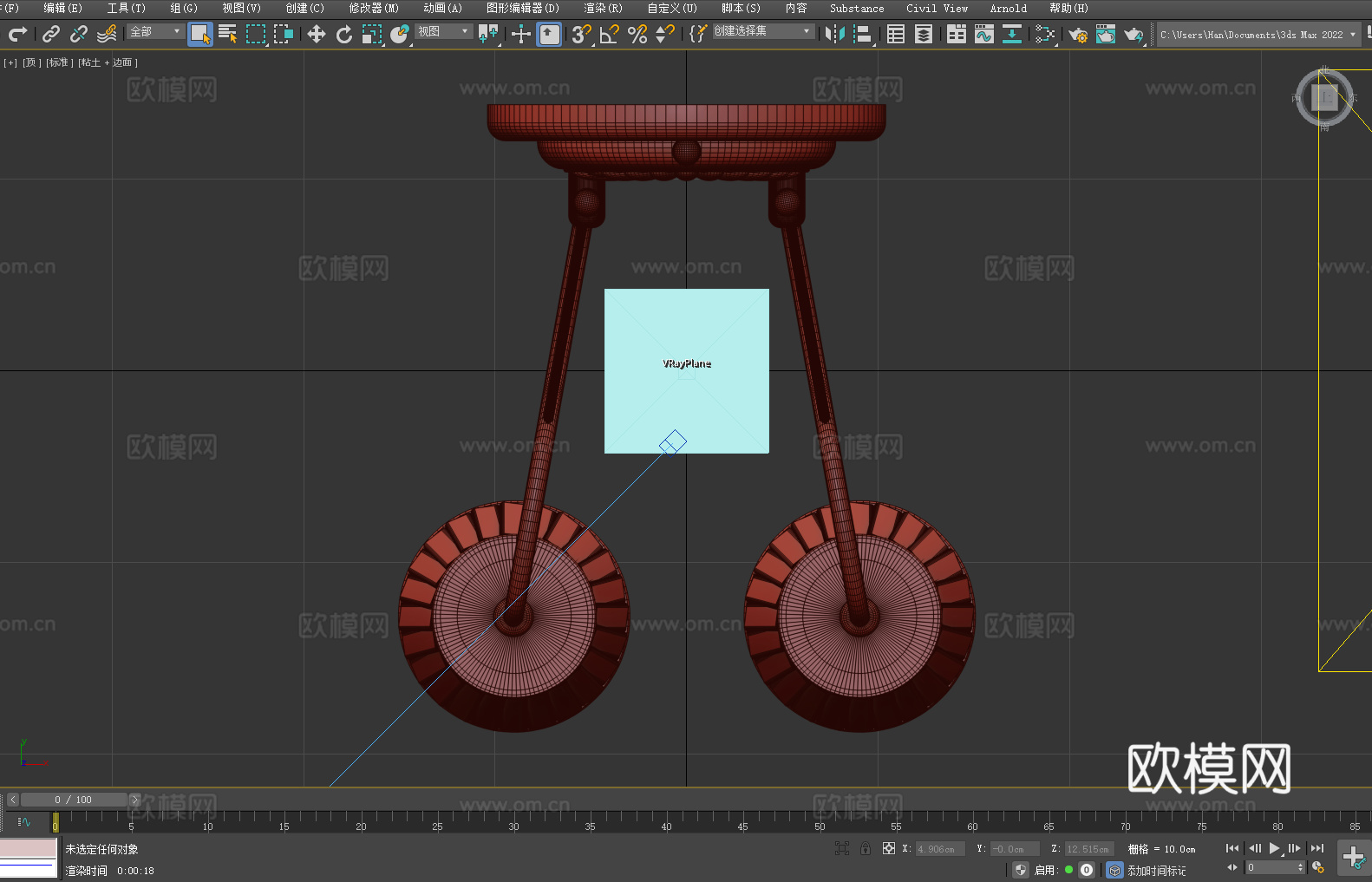Image resolution: width=1372 pixels, height=882 pixels.
Task: Open the 渲染(R) menu
Action: tap(603, 9)
